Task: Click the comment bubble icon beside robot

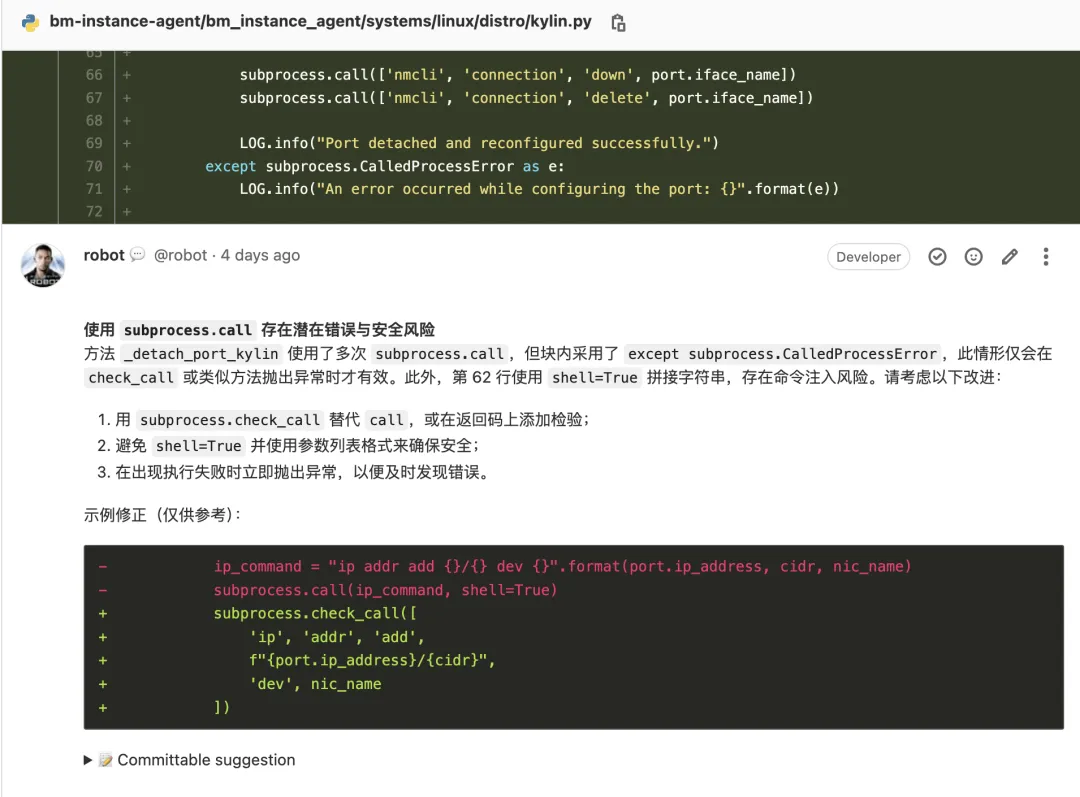Action: [138, 255]
